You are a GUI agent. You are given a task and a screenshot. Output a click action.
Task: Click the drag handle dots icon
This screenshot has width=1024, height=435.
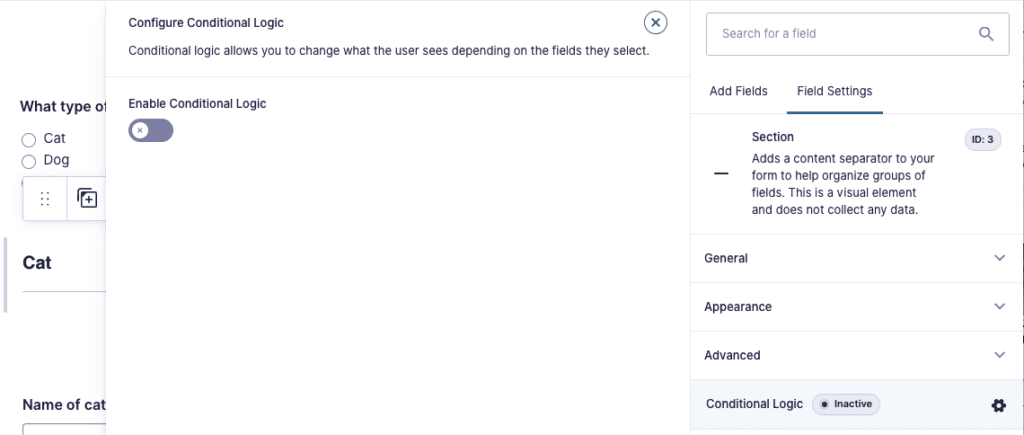[x=45, y=199]
